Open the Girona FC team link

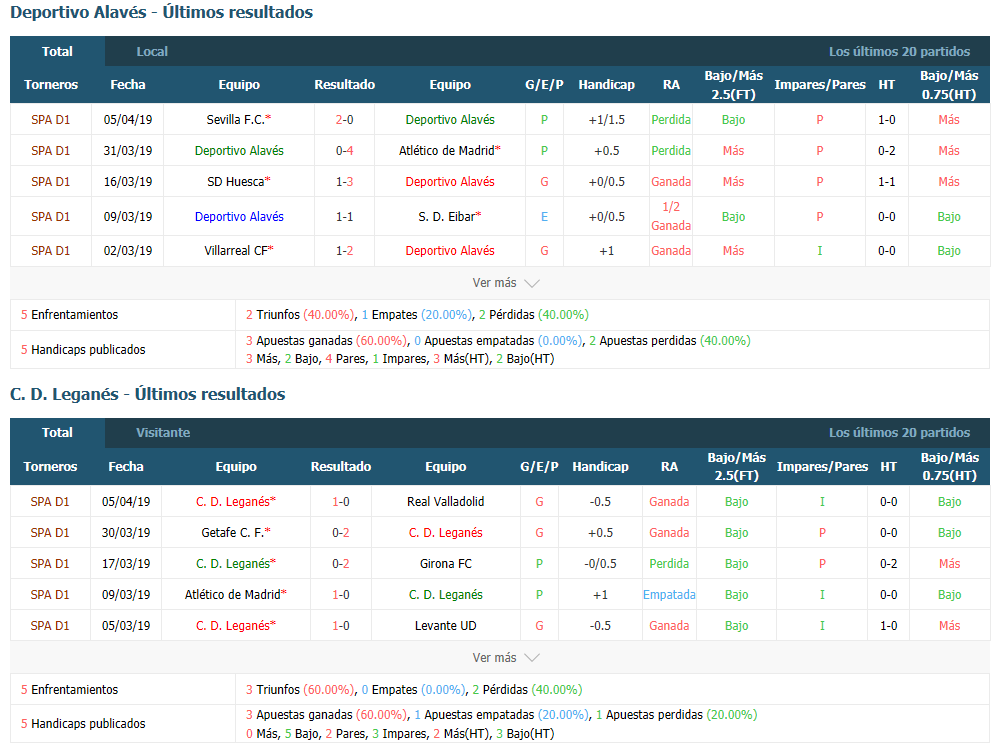[x=446, y=564]
